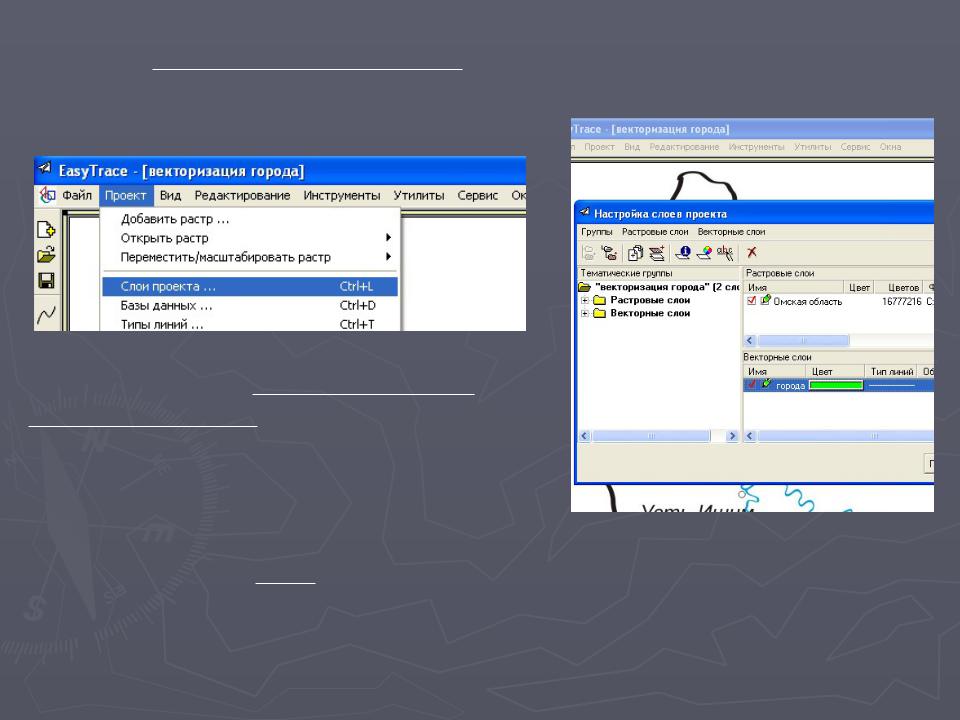This screenshot has height=720, width=960.
Task: Click the line type sample of города layer
Action: point(891,385)
